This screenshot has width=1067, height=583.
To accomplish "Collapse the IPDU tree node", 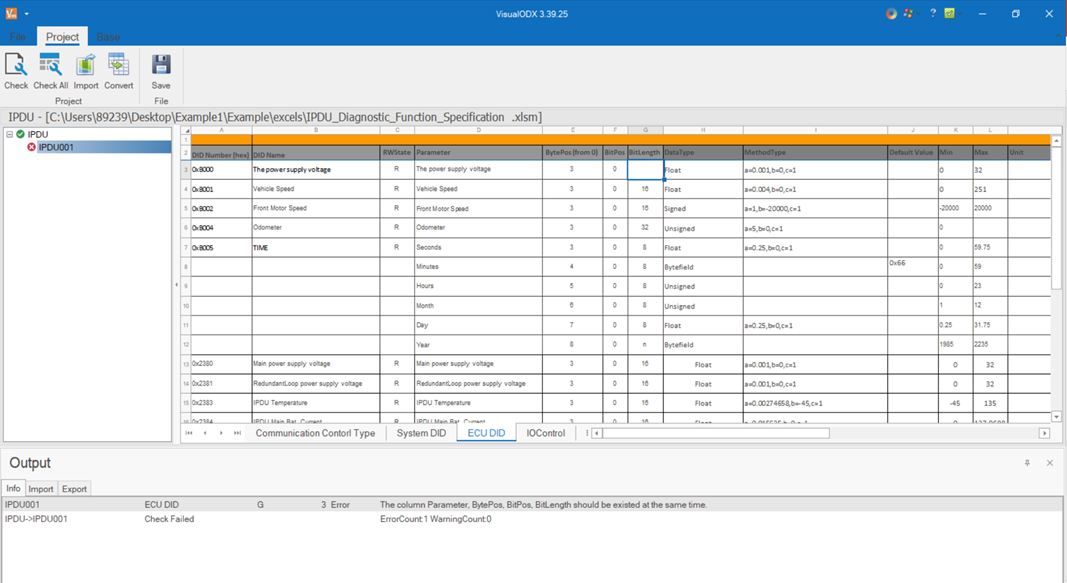I will pyautogui.click(x=10, y=134).
